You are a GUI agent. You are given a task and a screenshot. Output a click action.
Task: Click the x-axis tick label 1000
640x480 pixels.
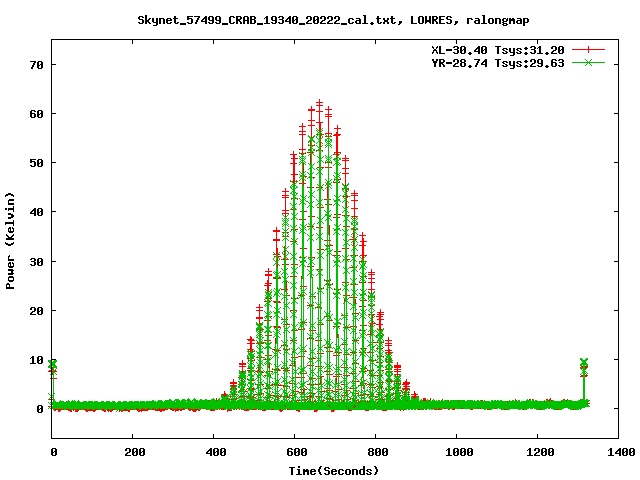pyautogui.click(x=459, y=452)
